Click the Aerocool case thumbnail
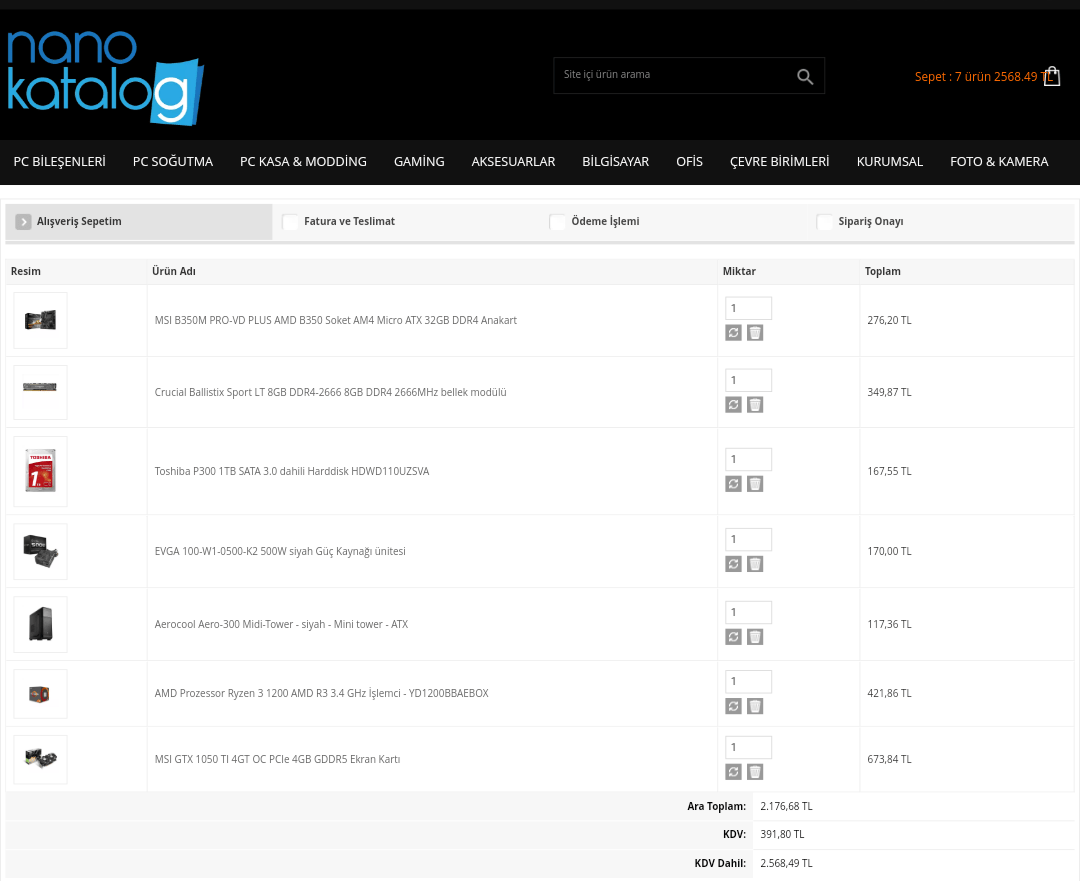 [41, 624]
